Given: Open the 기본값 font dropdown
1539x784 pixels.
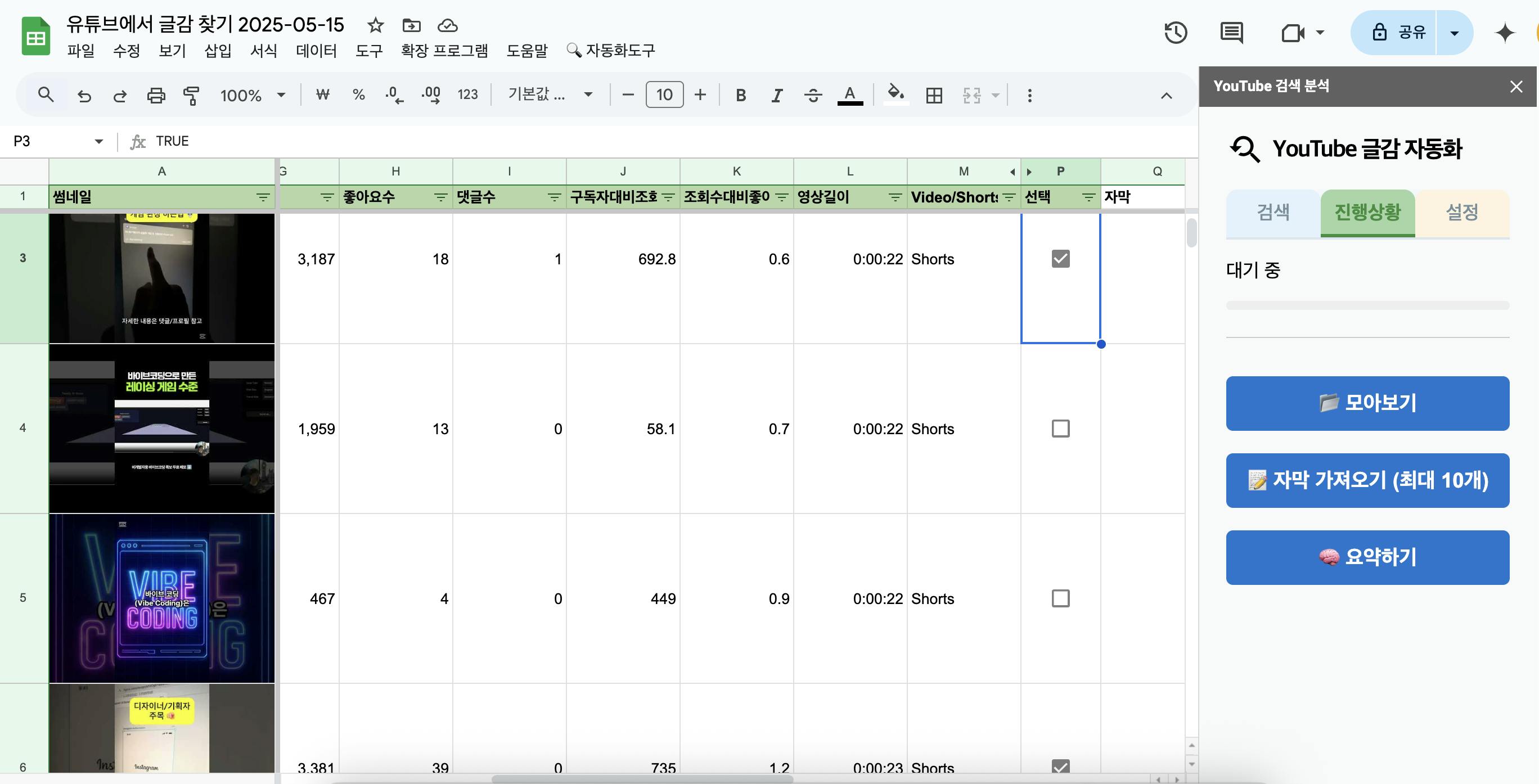Looking at the screenshot, I should click(550, 94).
